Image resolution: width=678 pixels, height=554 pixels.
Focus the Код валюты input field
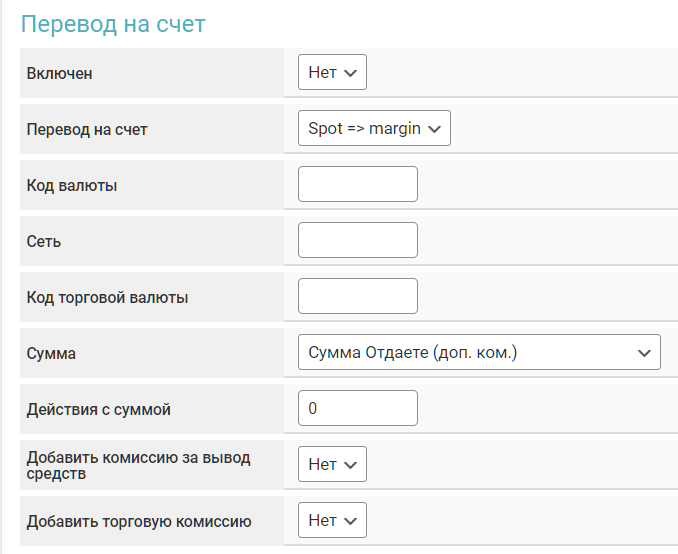pyautogui.click(x=357, y=184)
